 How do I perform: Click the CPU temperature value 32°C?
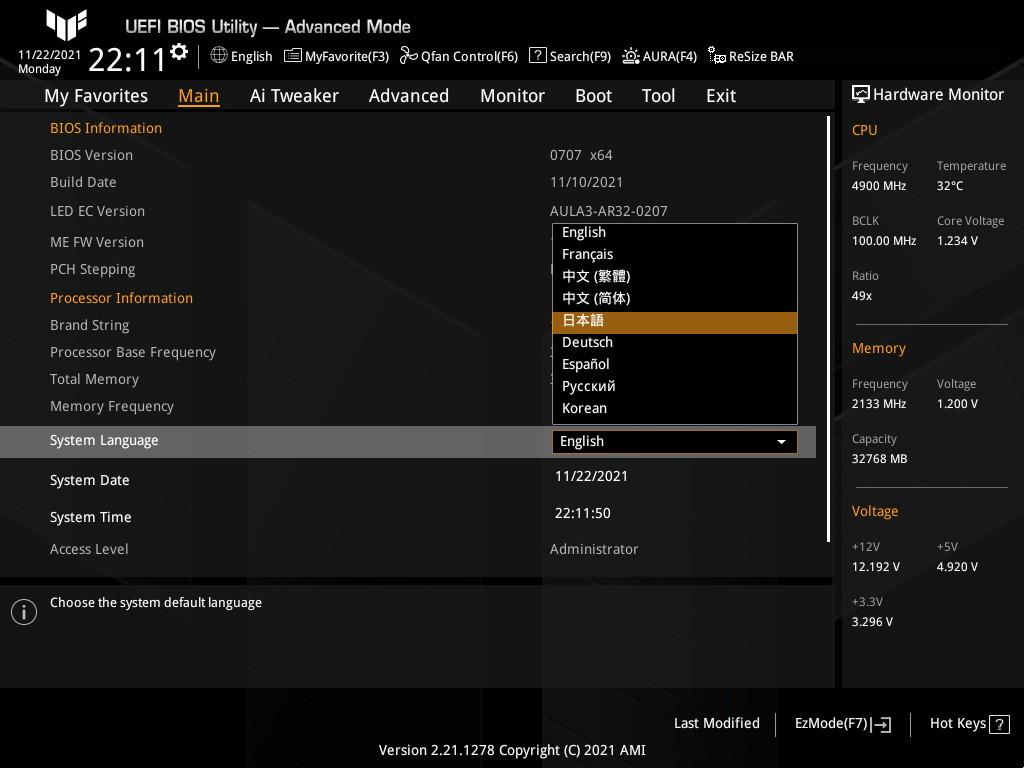point(950,186)
